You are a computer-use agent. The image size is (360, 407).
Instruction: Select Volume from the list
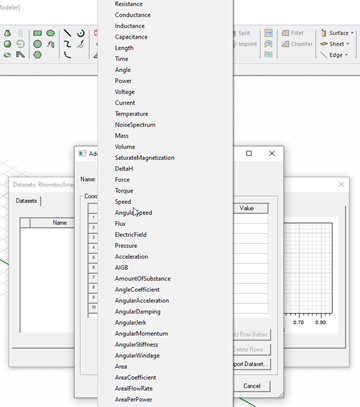tap(125, 147)
